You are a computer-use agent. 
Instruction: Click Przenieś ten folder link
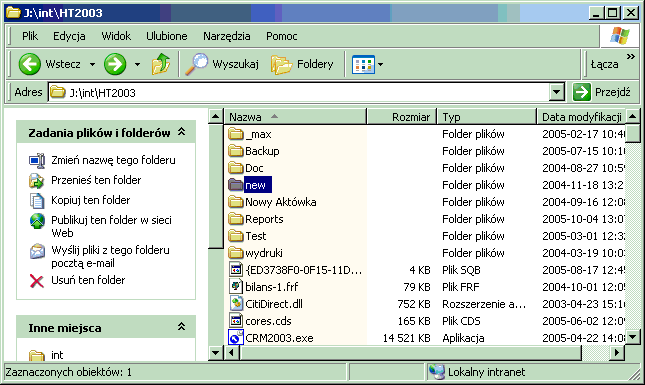click(x=96, y=180)
